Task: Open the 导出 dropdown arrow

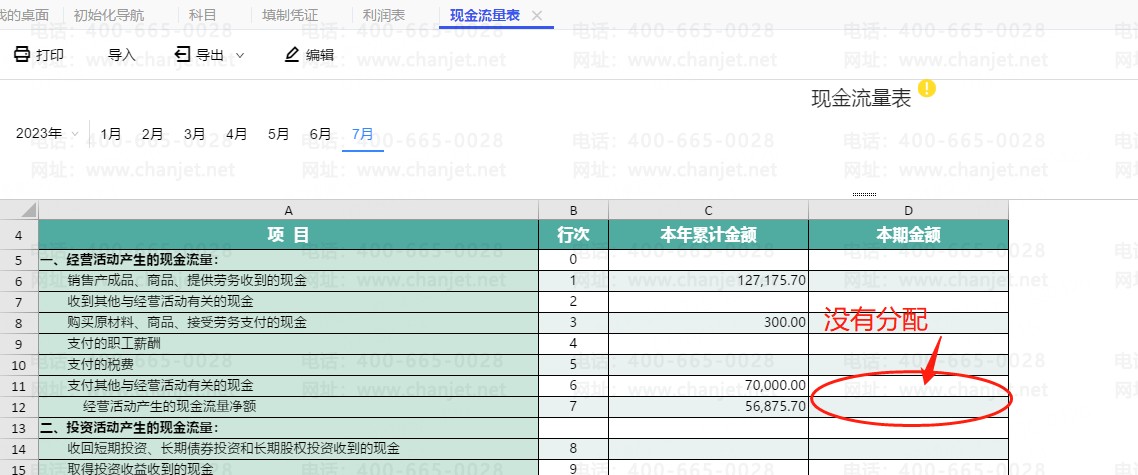Action: coord(240,56)
